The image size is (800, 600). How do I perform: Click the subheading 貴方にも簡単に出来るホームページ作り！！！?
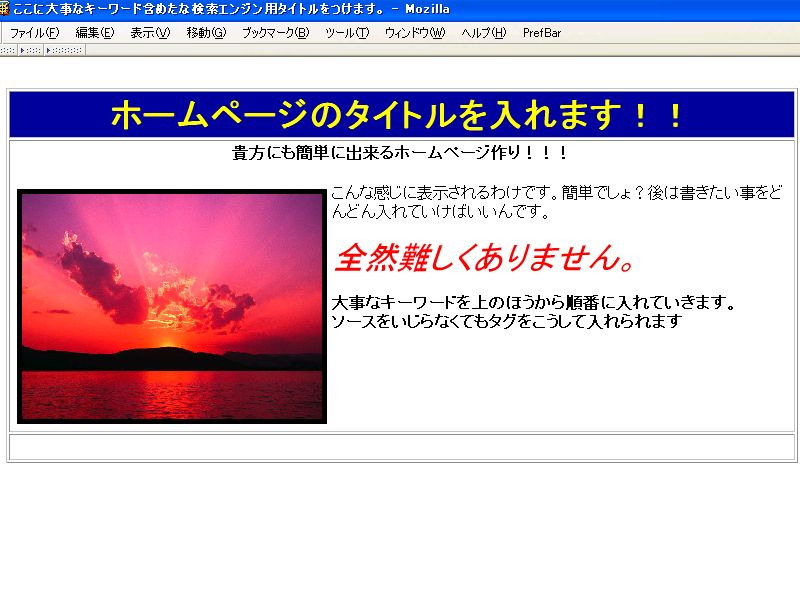pos(400,153)
